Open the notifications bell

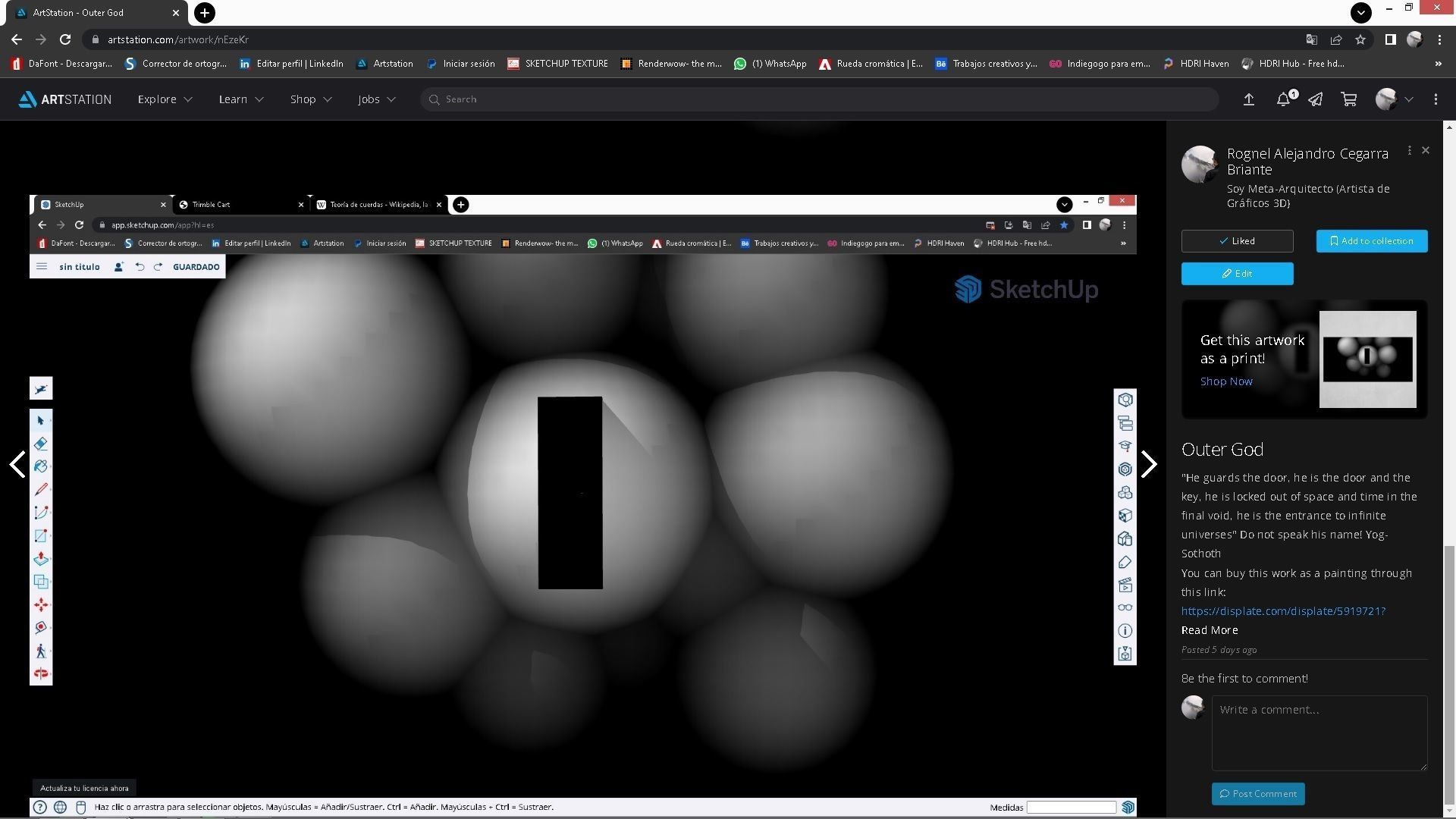[1283, 99]
